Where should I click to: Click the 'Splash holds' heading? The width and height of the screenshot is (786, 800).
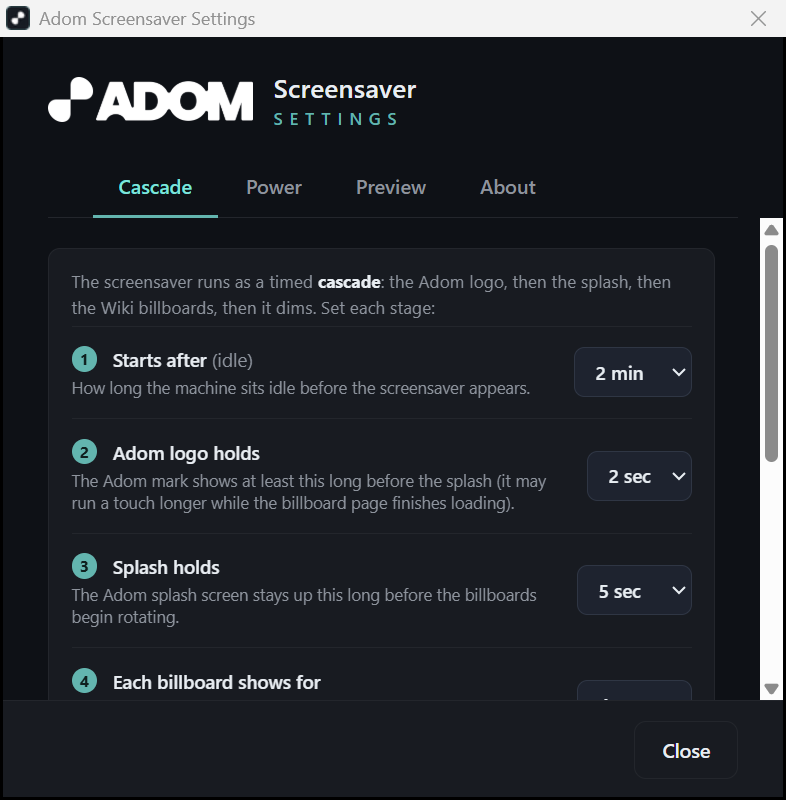[166, 567]
